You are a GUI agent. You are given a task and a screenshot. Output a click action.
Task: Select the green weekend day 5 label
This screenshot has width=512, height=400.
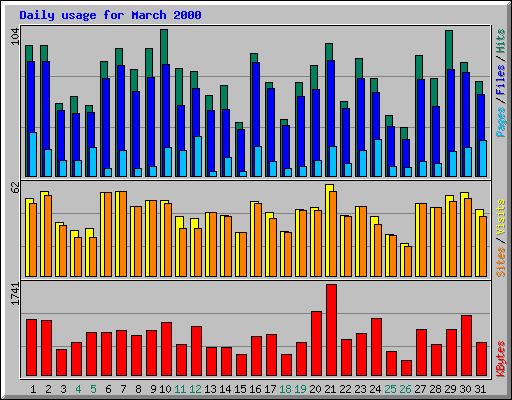pyautogui.click(x=93, y=389)
